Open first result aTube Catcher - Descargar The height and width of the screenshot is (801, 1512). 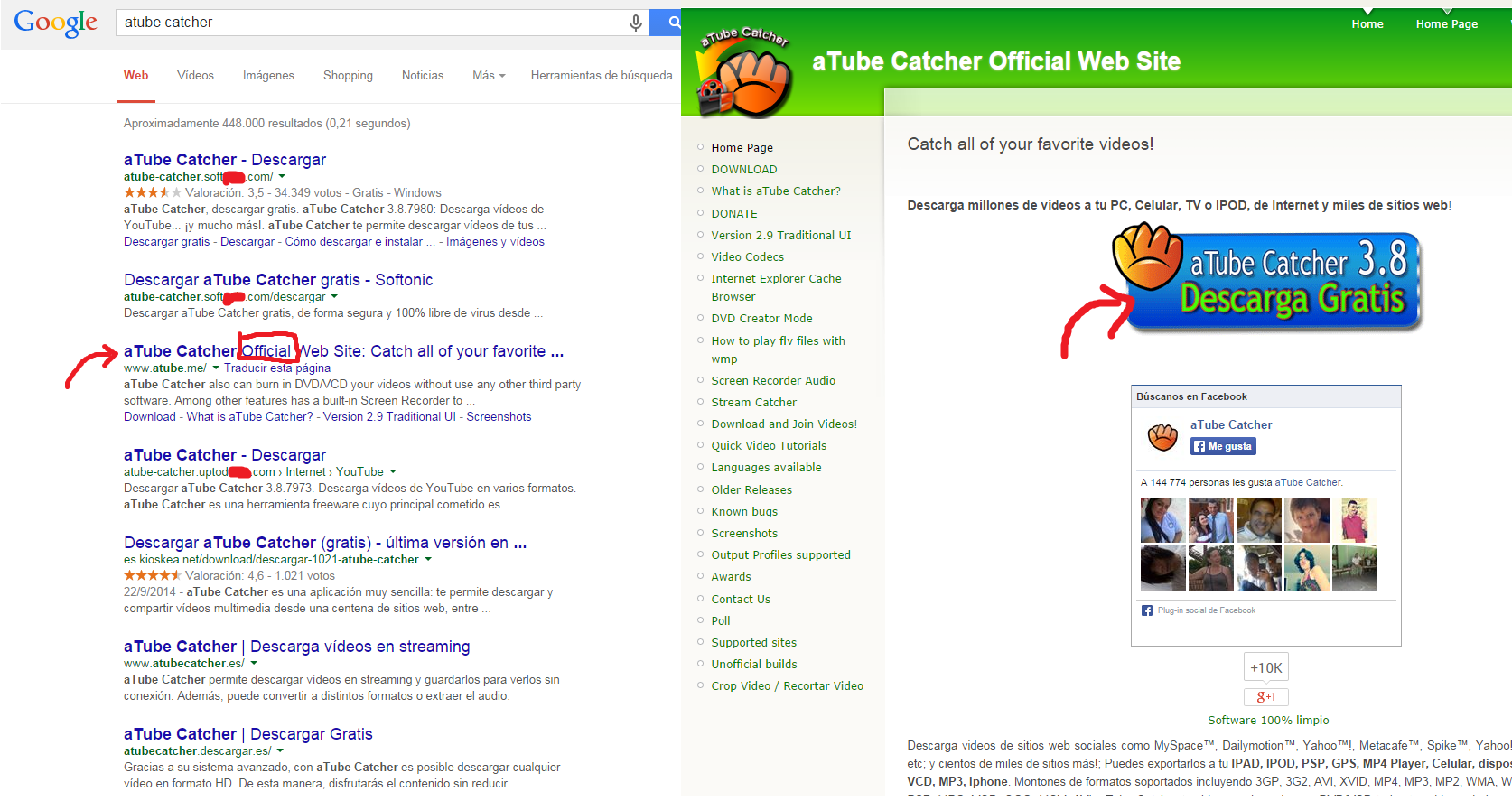point(225,160)
